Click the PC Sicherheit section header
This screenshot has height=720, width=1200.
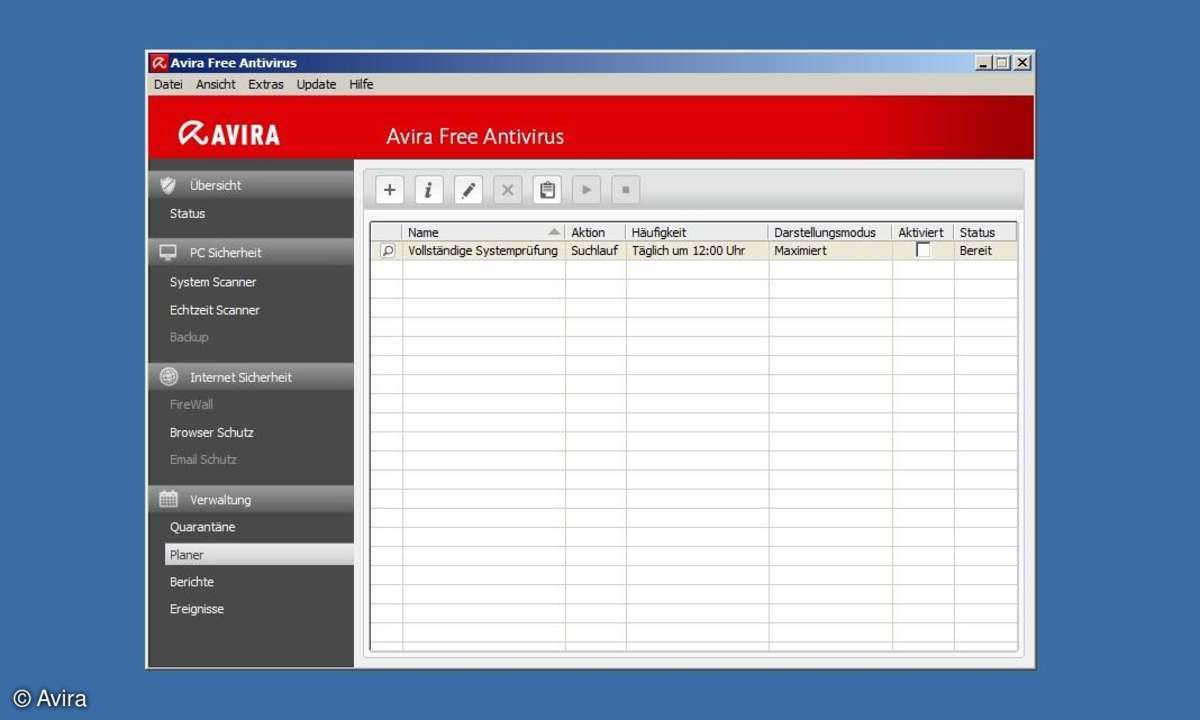click(251, 253)
